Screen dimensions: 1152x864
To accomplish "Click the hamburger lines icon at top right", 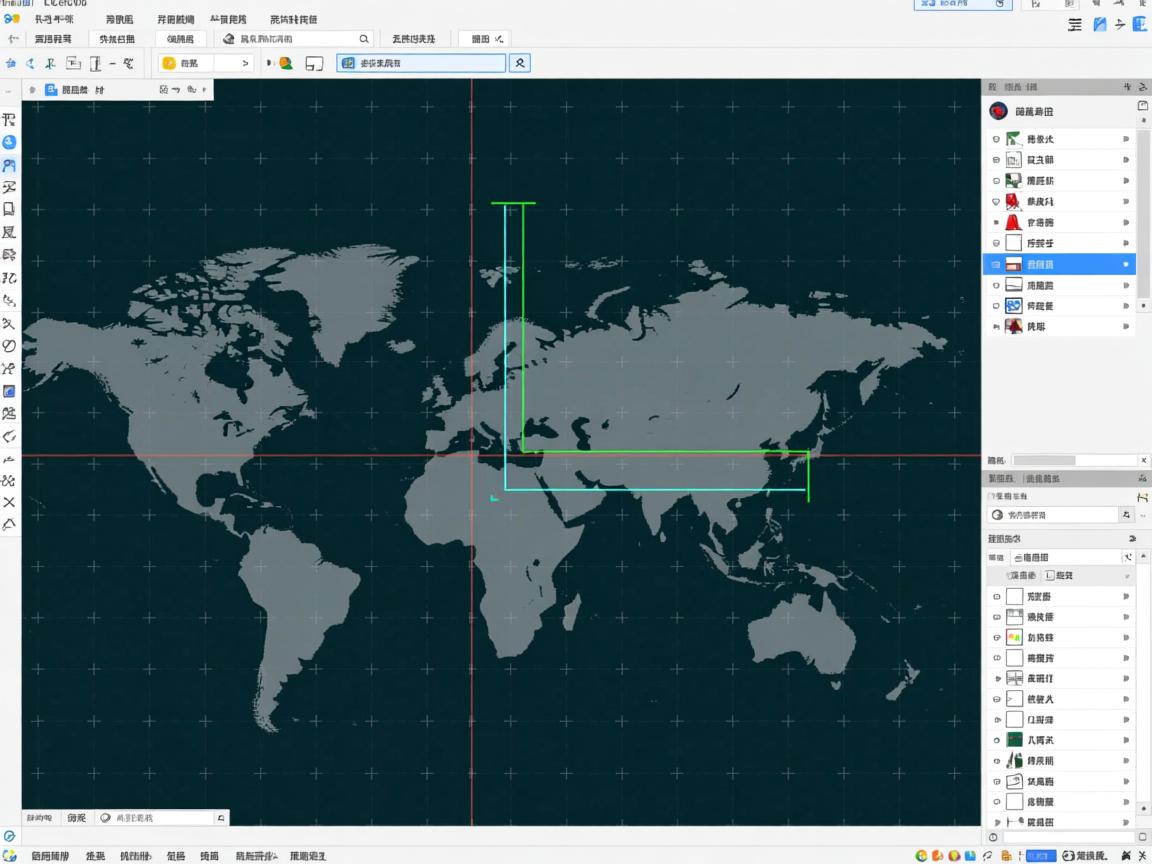I will 1075,25.
